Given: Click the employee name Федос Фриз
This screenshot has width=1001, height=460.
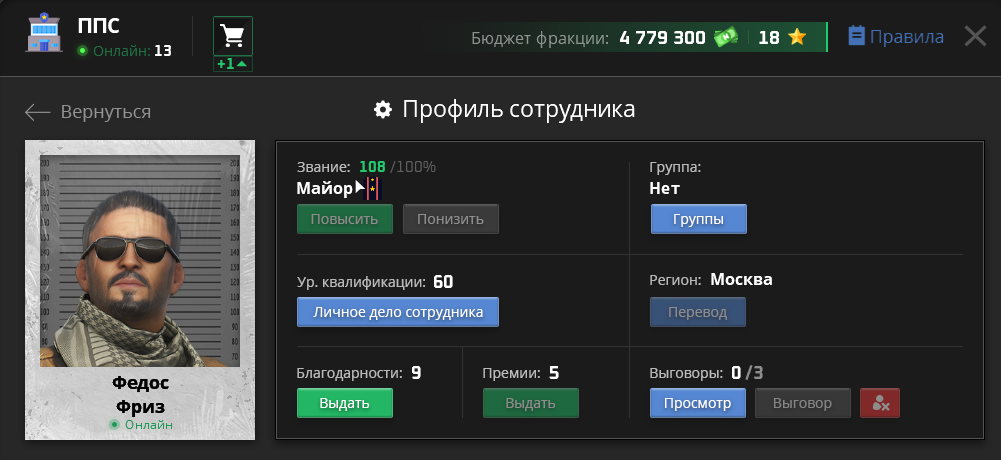Looking at the screenshot, I should click(140, 395).
